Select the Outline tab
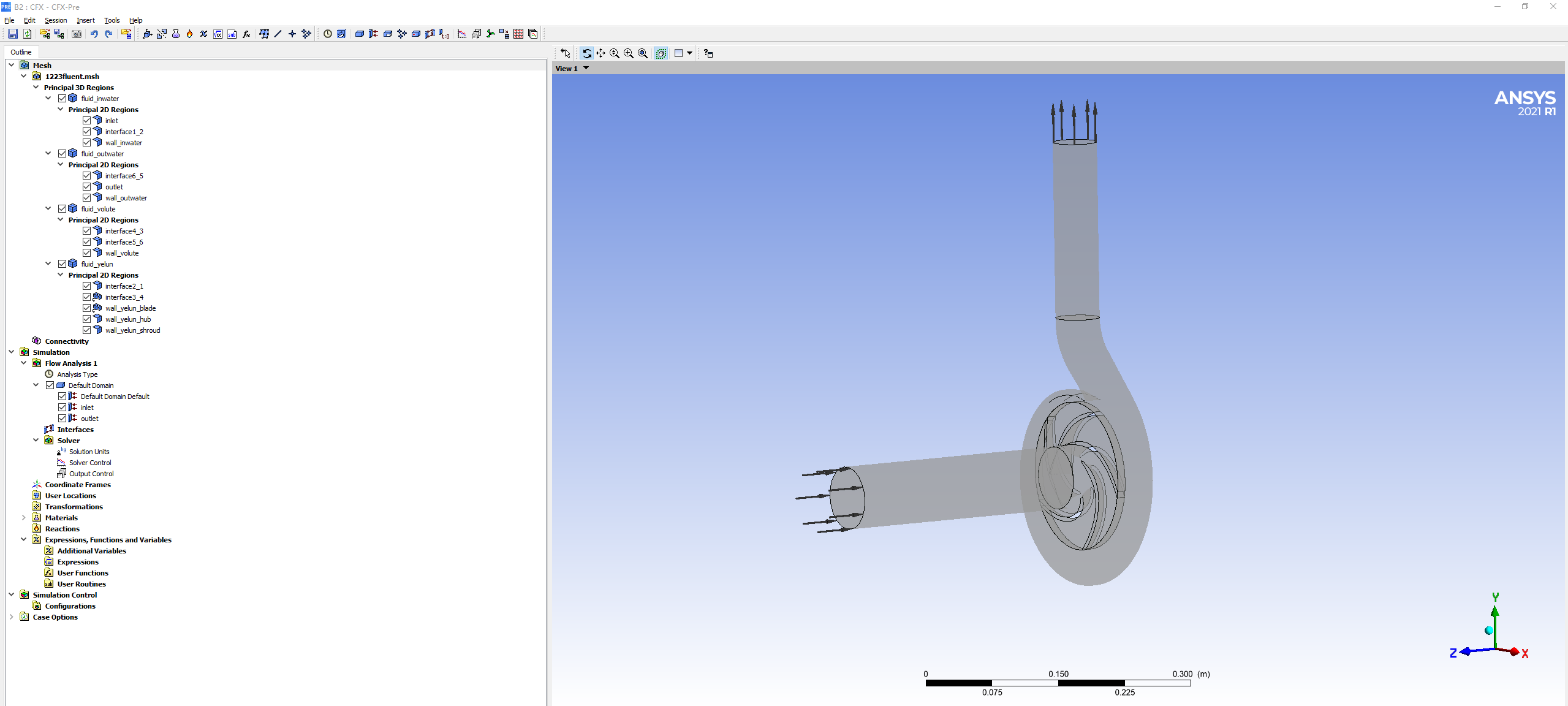The width and height of the screenshot is (1568, 706). (x=21, y=52)
